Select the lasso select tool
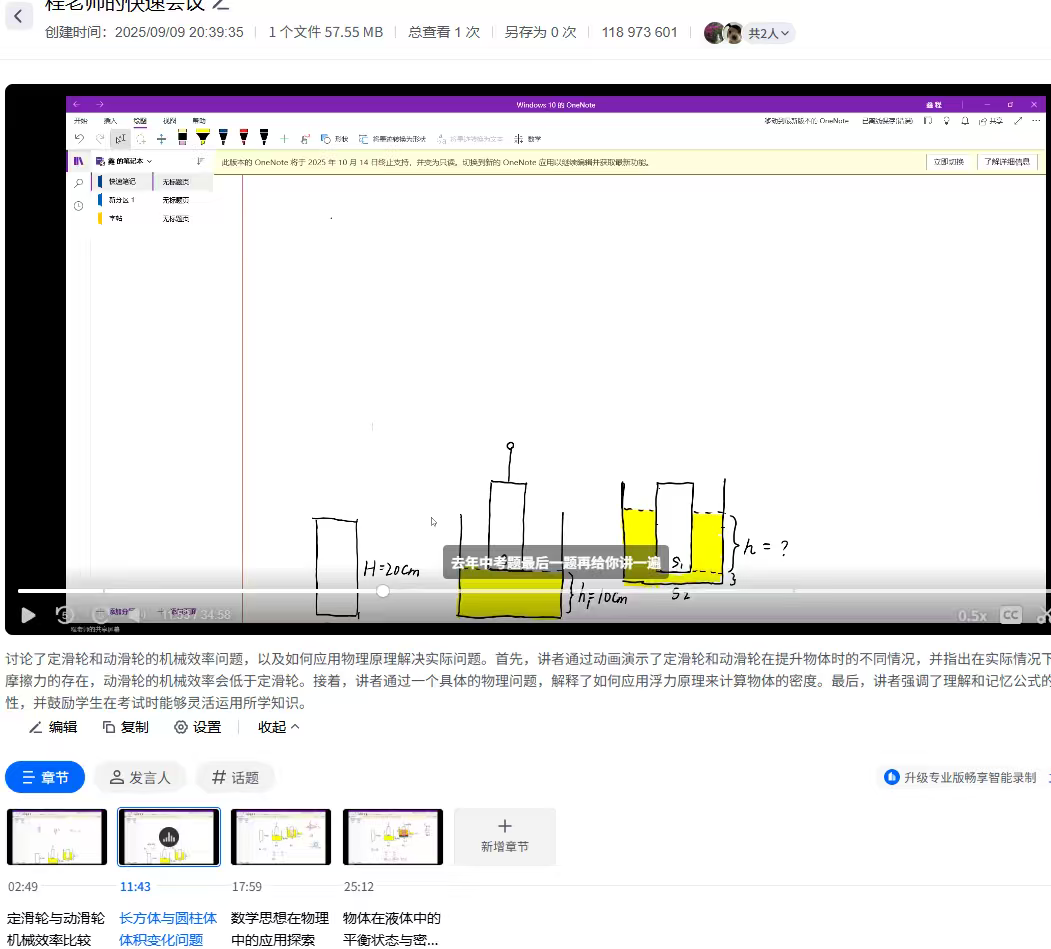This screenshot has height=949, width=1051. [x=141, y=139]
